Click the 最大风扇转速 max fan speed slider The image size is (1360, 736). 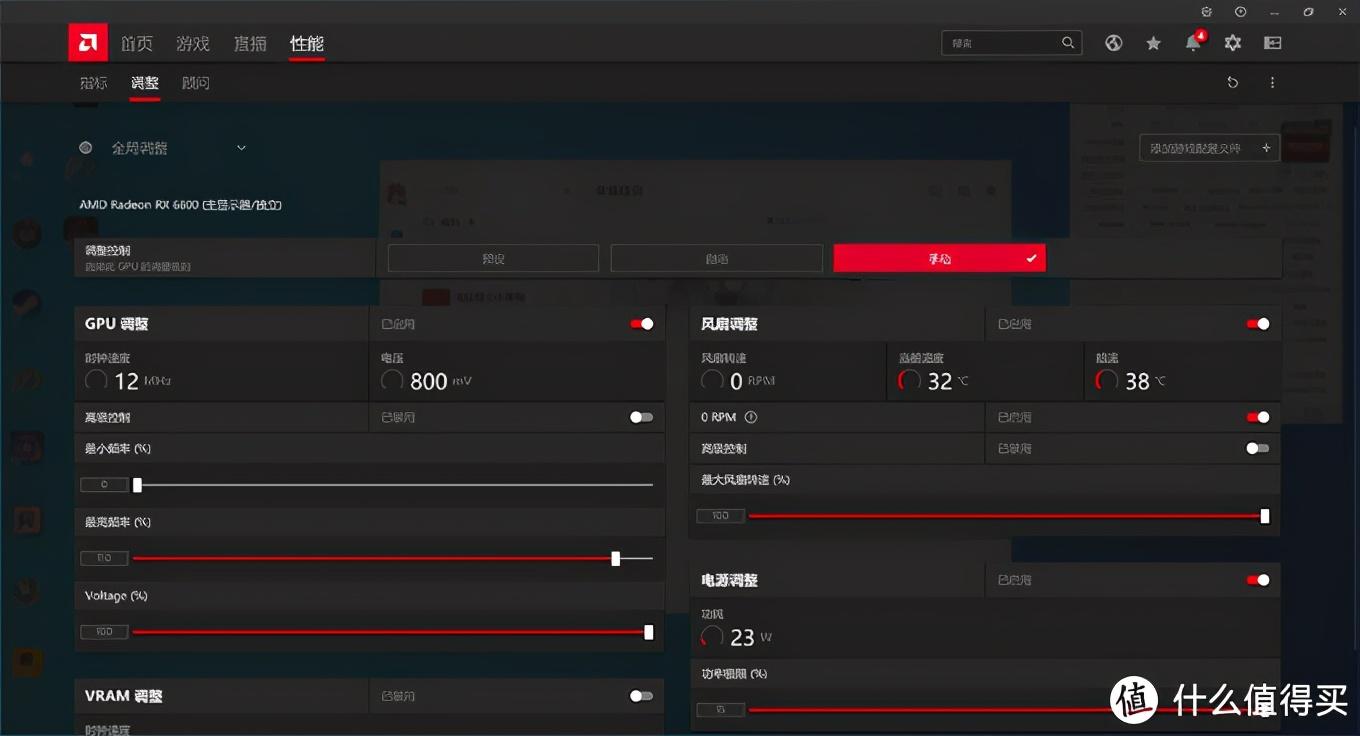pos(1009,516)
